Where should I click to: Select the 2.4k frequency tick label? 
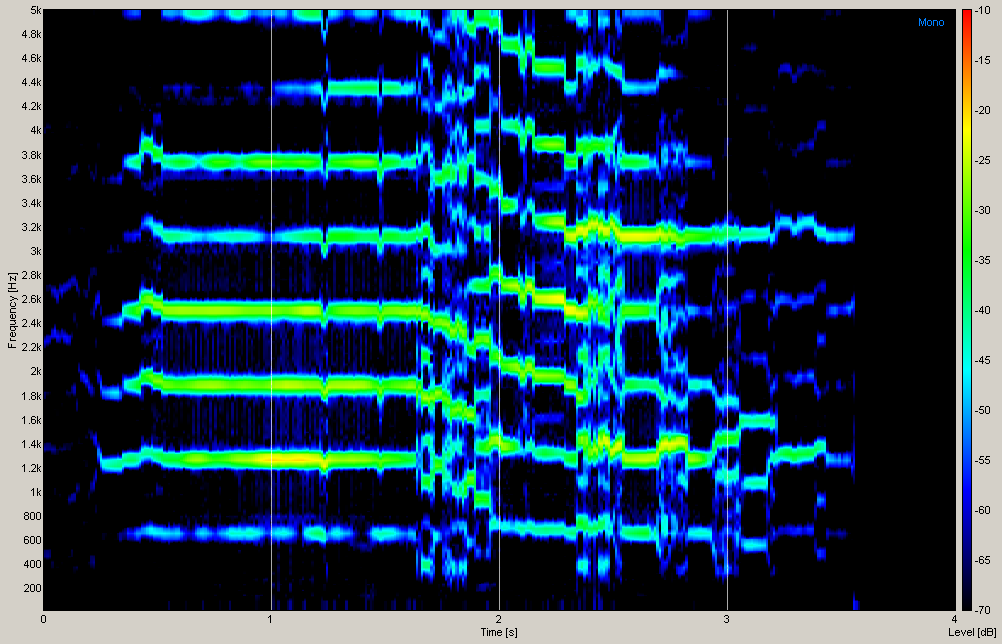[31, 323]
